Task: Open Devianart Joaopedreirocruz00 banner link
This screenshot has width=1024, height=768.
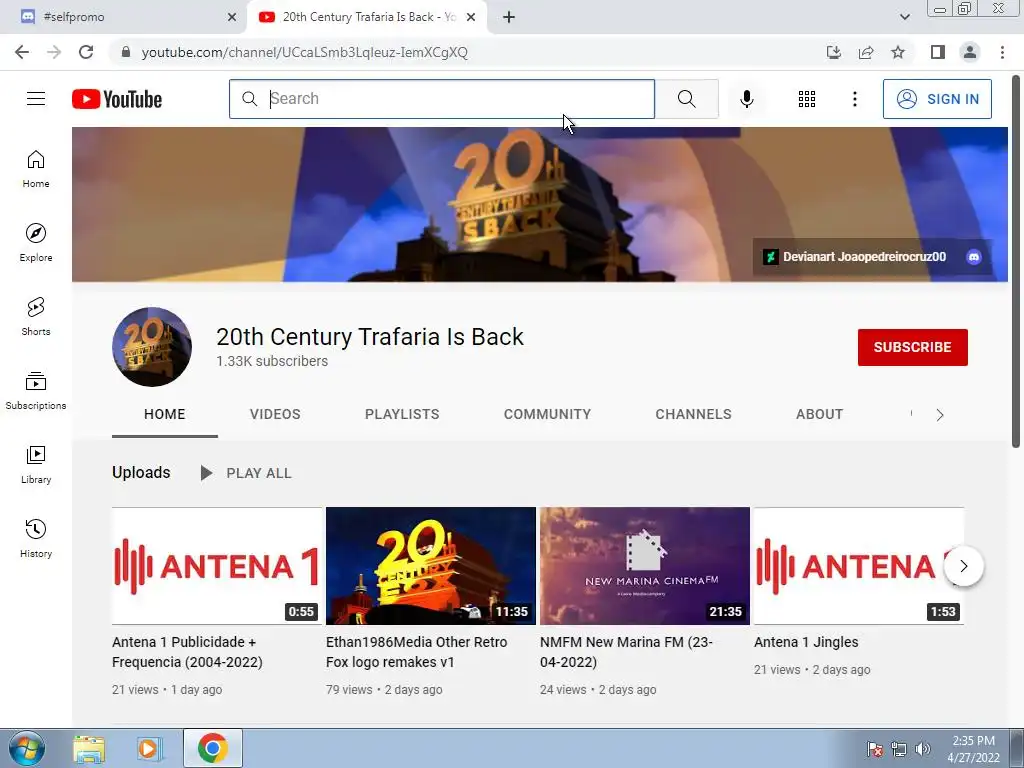Action: [x=854, y=257]
